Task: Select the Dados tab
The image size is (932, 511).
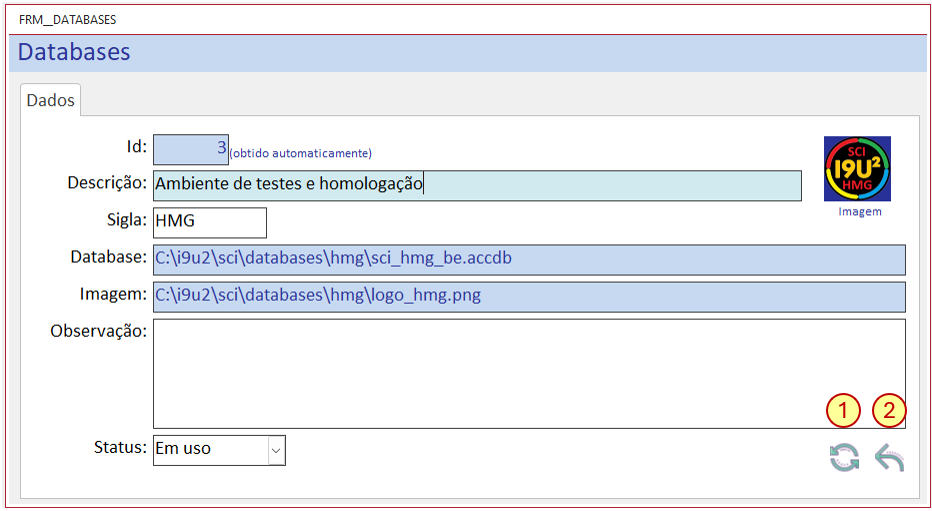Action: click(51, 100)
